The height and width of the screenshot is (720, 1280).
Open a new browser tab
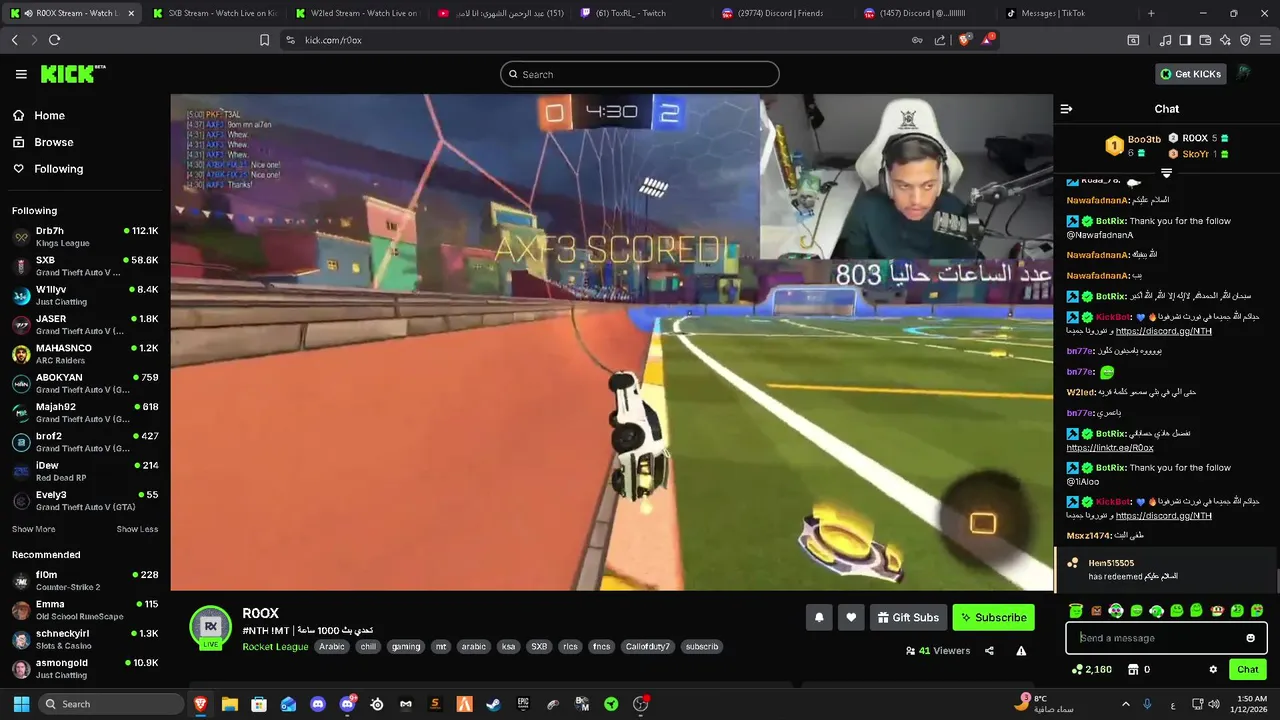pyautogui.click(x=1151, y=13)
